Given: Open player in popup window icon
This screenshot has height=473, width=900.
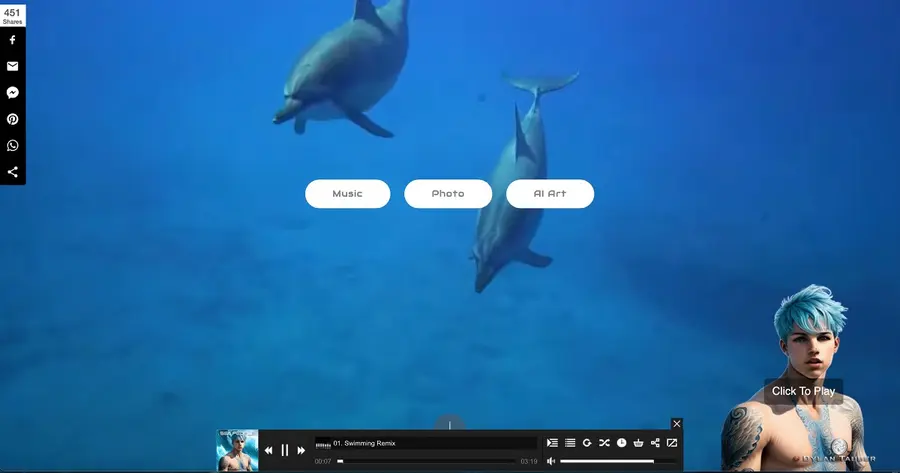Looking at the screenshot, I should pos(672,443).
